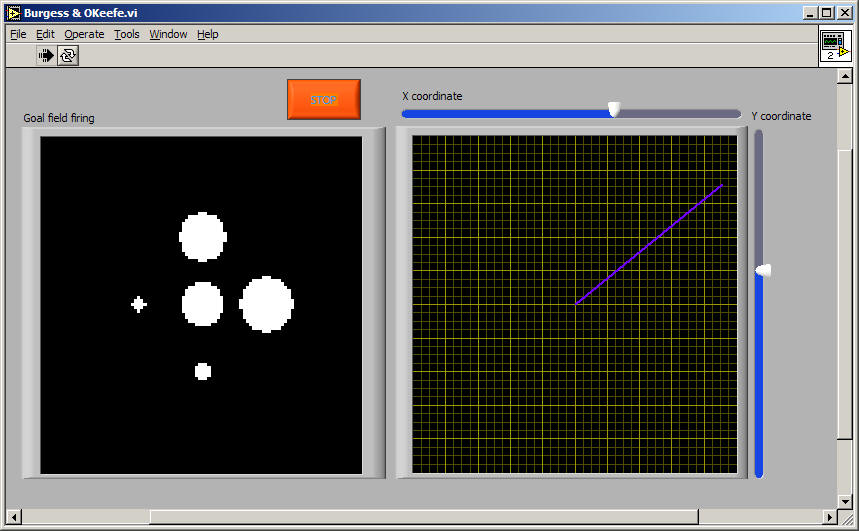Click the Y coordinate slider handle

click(x=763, y=270)
